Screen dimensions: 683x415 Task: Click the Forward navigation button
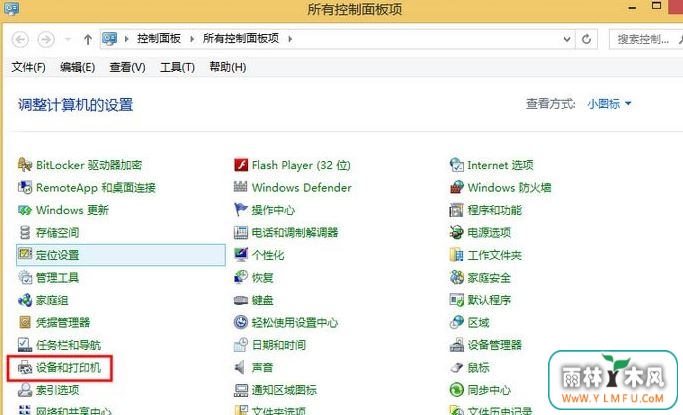(46, 39)
